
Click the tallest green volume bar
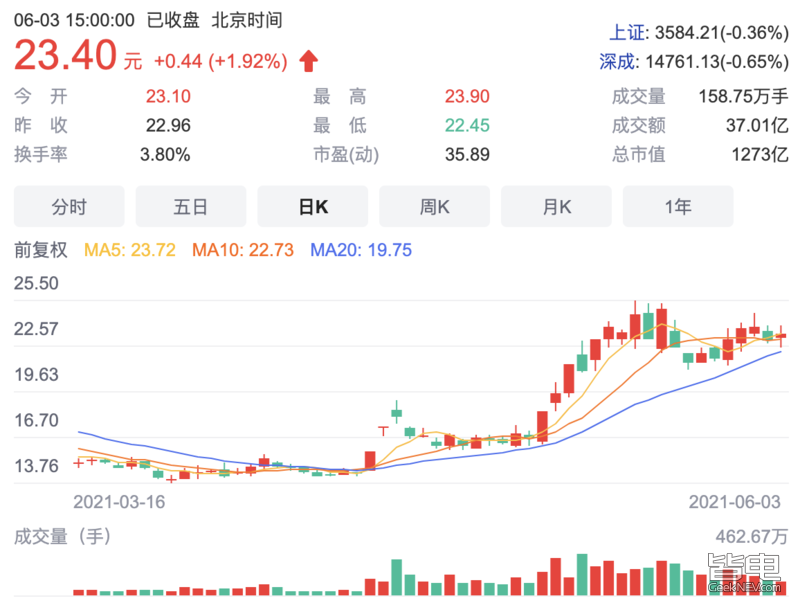pyautogui.click(x=582, y=575)
